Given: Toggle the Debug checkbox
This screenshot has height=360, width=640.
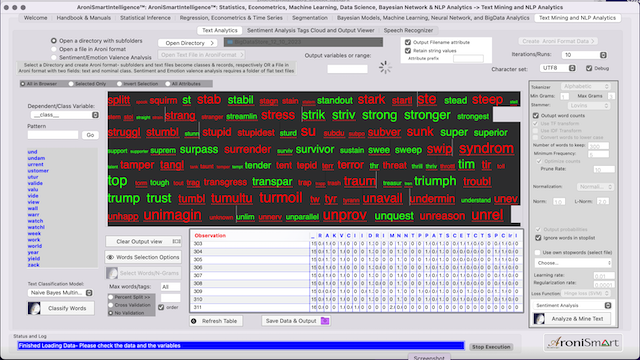Looking at the screenshot, I should (589, 68).
